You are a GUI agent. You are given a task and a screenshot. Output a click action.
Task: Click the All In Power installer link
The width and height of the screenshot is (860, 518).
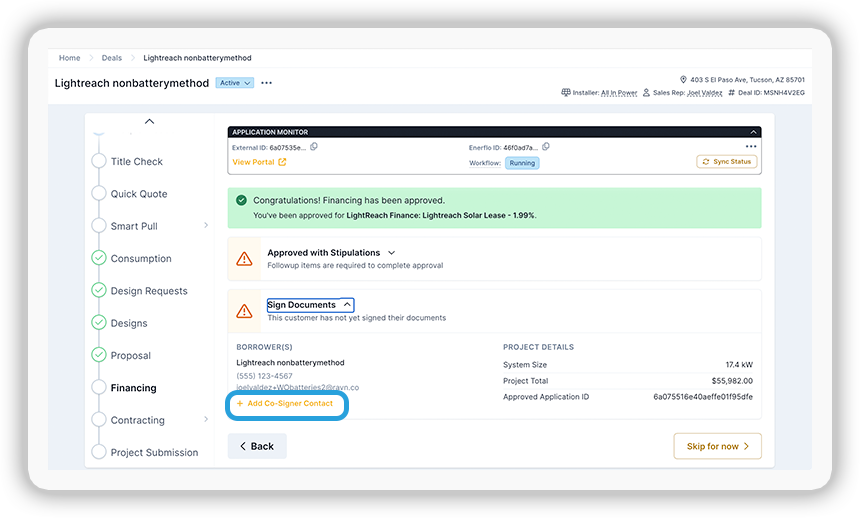[x=619, y=93]
